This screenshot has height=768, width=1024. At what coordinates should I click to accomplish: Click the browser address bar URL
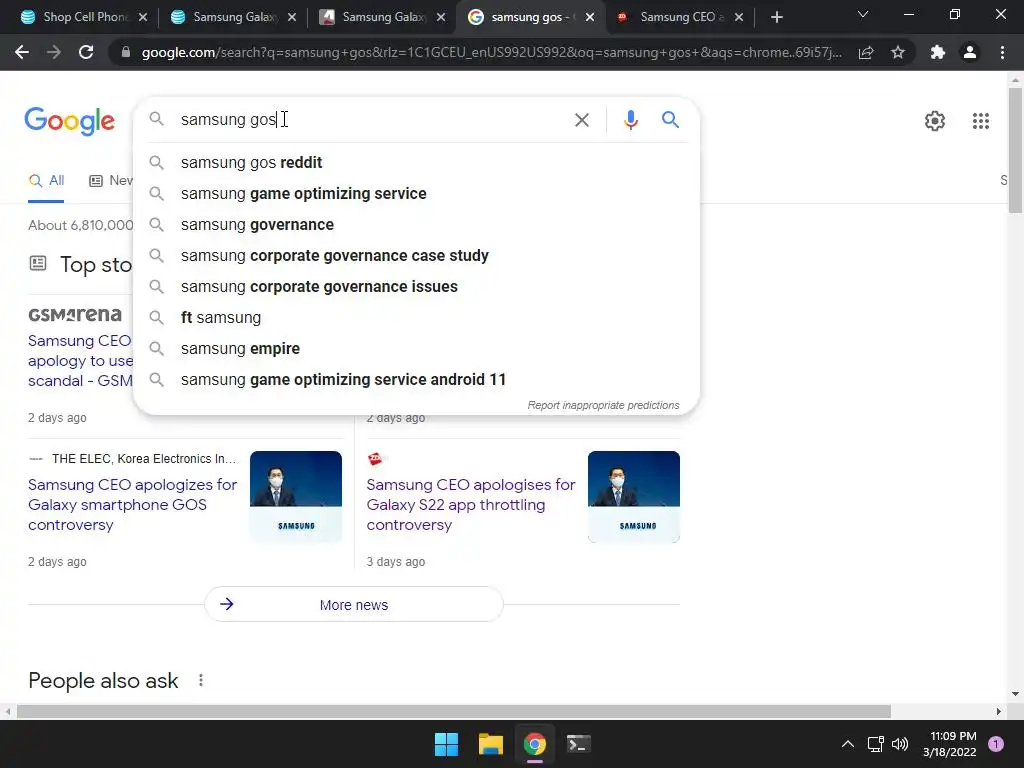click(491, 52)
